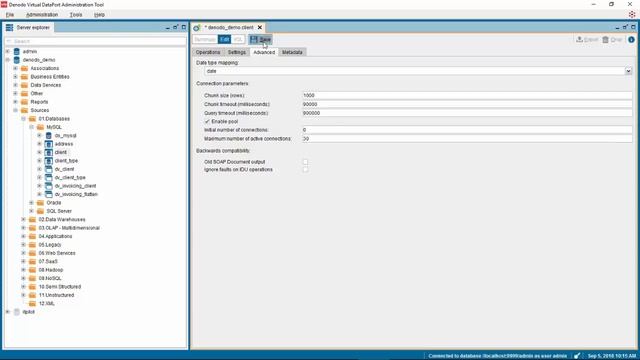Expand the 06.Web Services folder

click(23, 253)
